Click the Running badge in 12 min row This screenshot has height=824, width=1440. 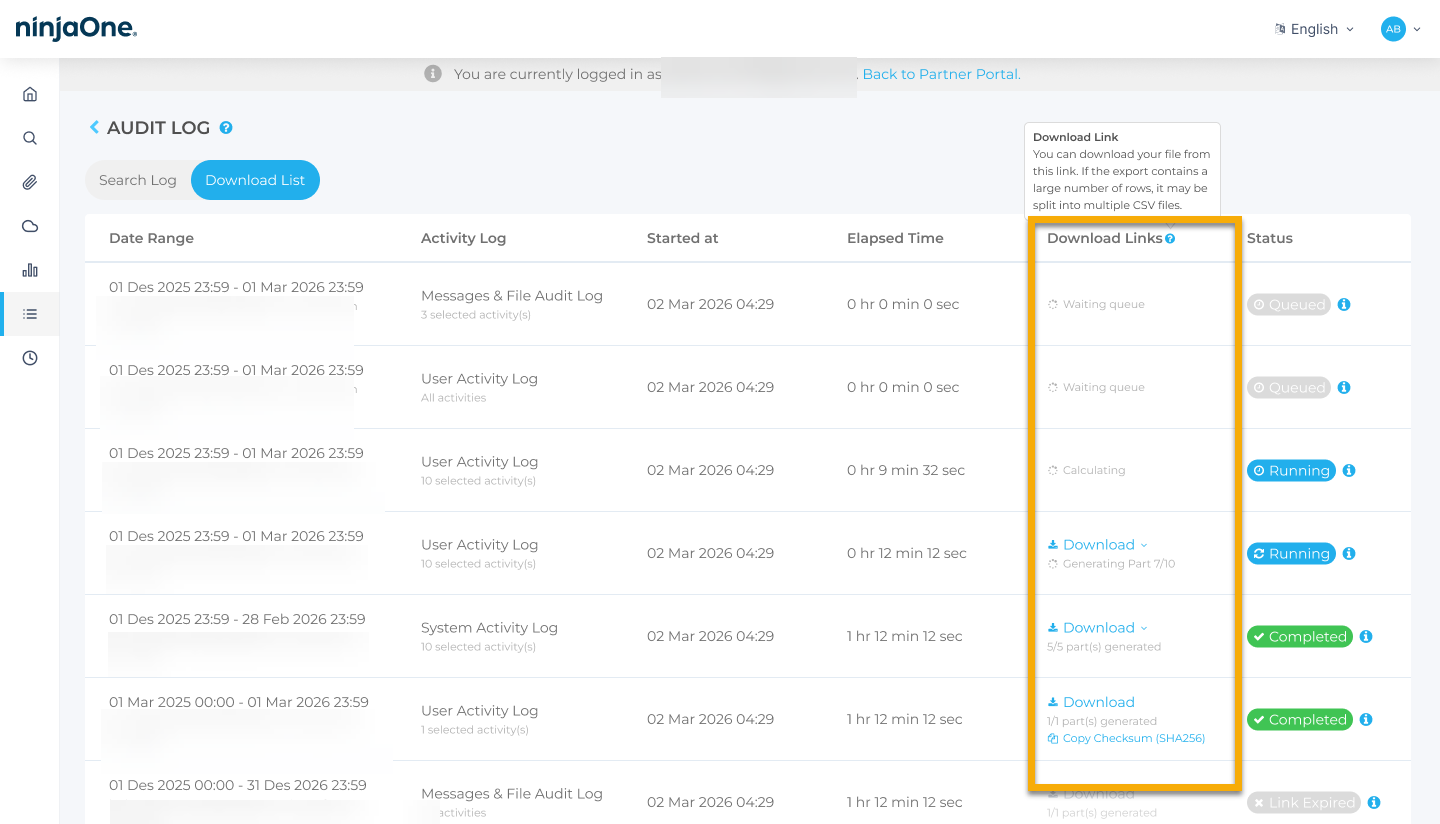(x=1291, y=554)
